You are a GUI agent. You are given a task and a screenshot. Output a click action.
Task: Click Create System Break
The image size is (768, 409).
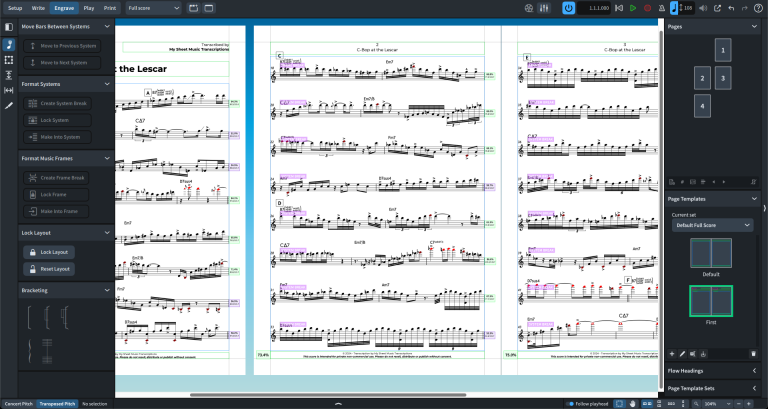point(57,103)
